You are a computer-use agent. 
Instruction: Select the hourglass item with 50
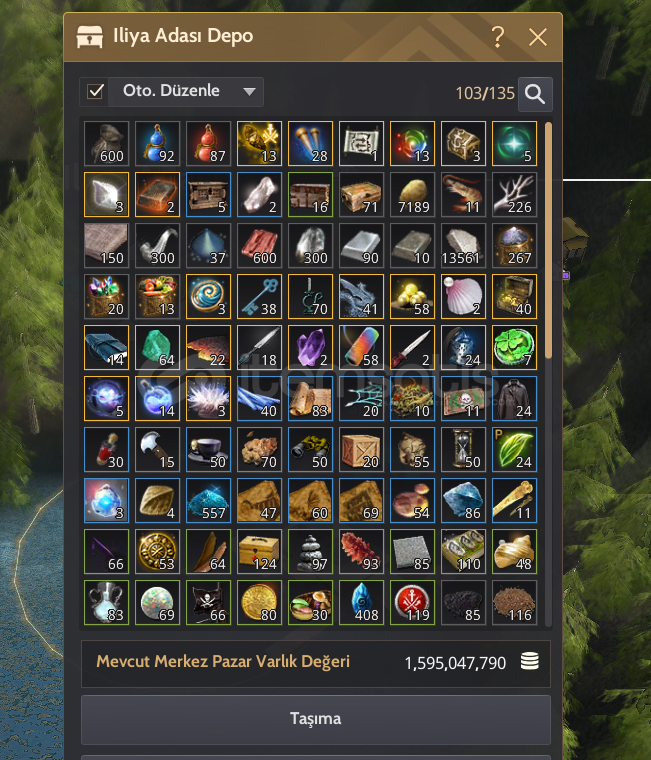point(463,450)
